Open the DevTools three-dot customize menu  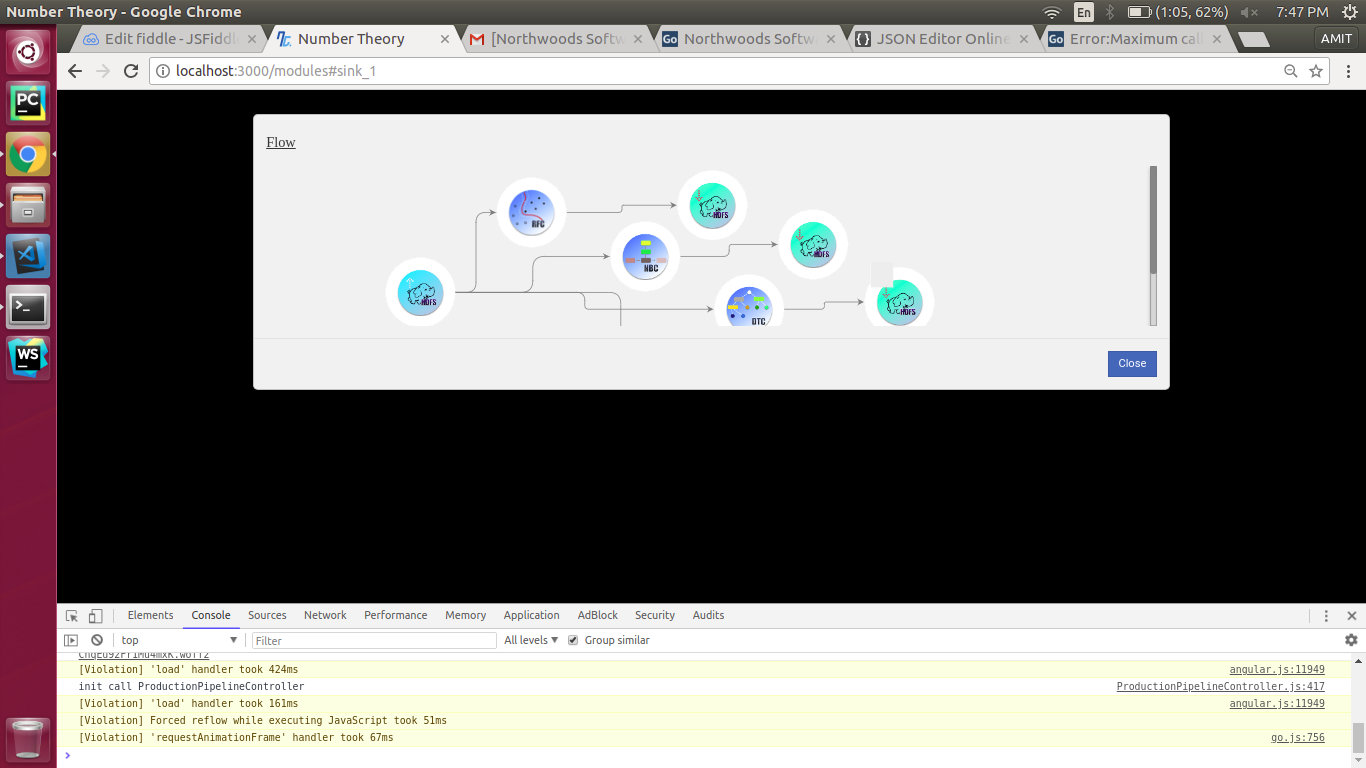1326,616
